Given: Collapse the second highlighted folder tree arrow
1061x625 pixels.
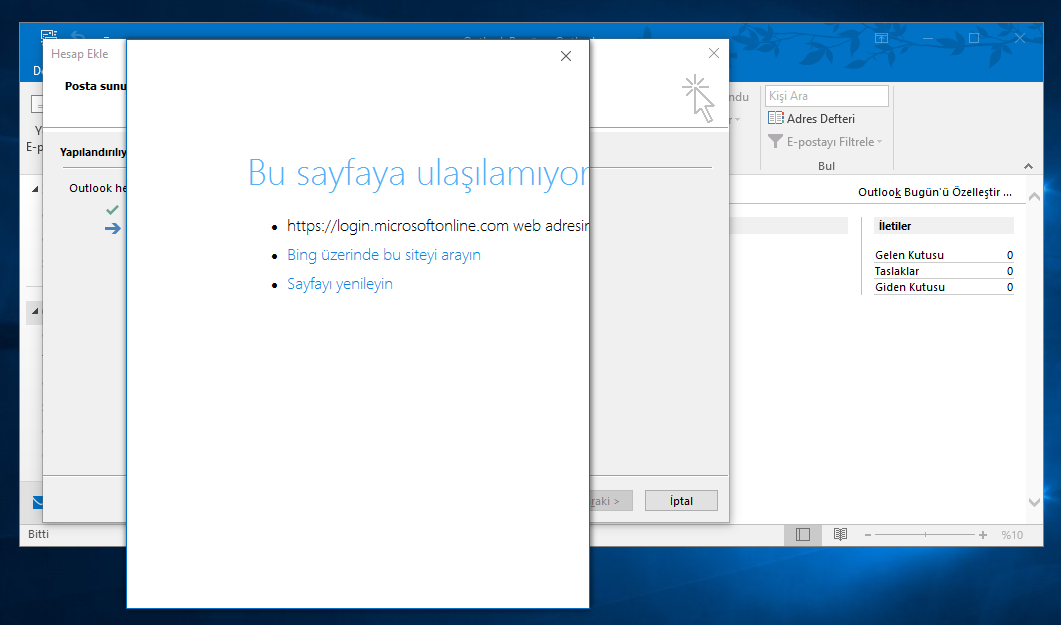Looking at the screenshot, I should pos(35,311).
